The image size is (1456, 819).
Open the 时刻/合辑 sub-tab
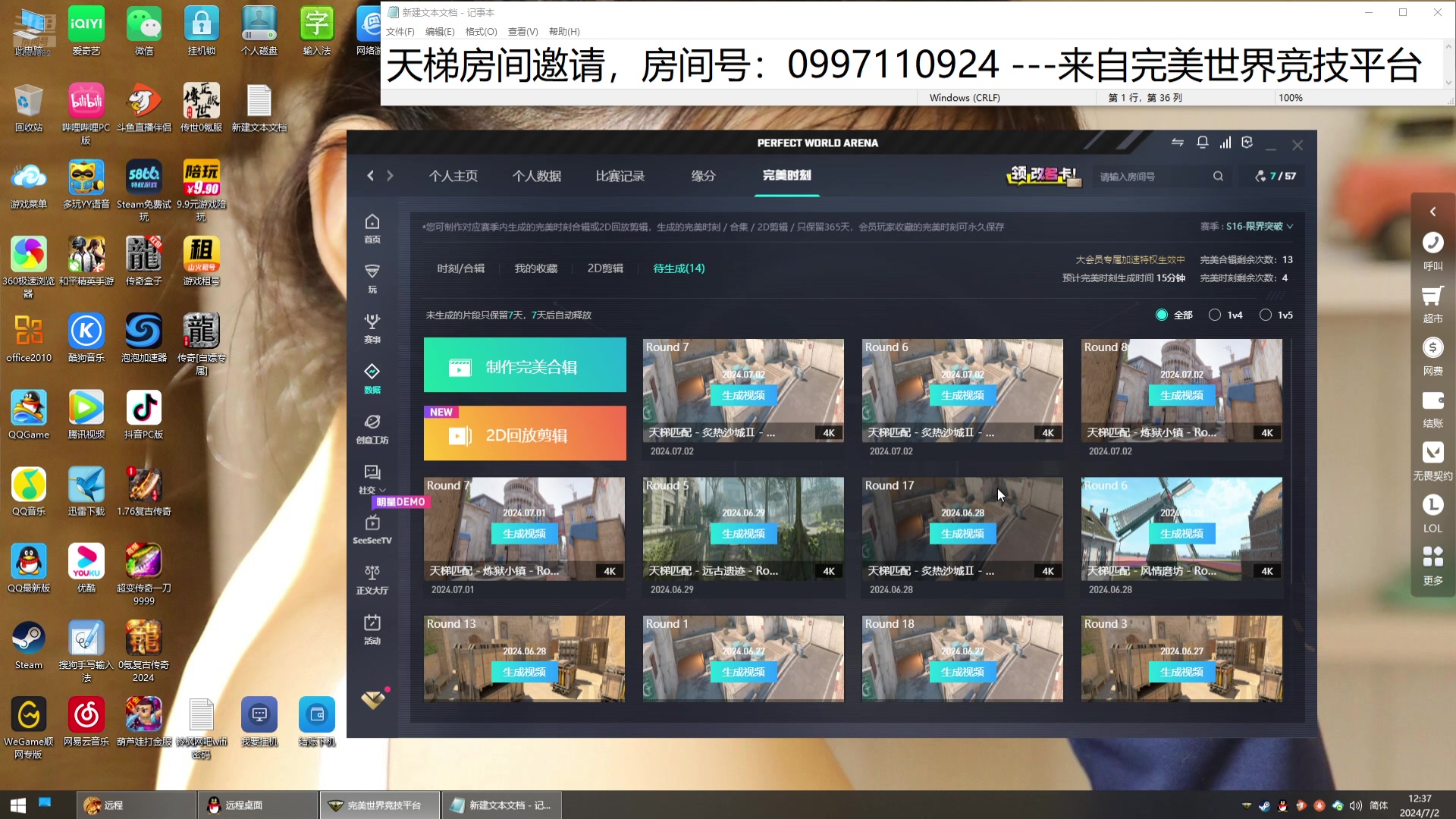click(x=460, y=268)
